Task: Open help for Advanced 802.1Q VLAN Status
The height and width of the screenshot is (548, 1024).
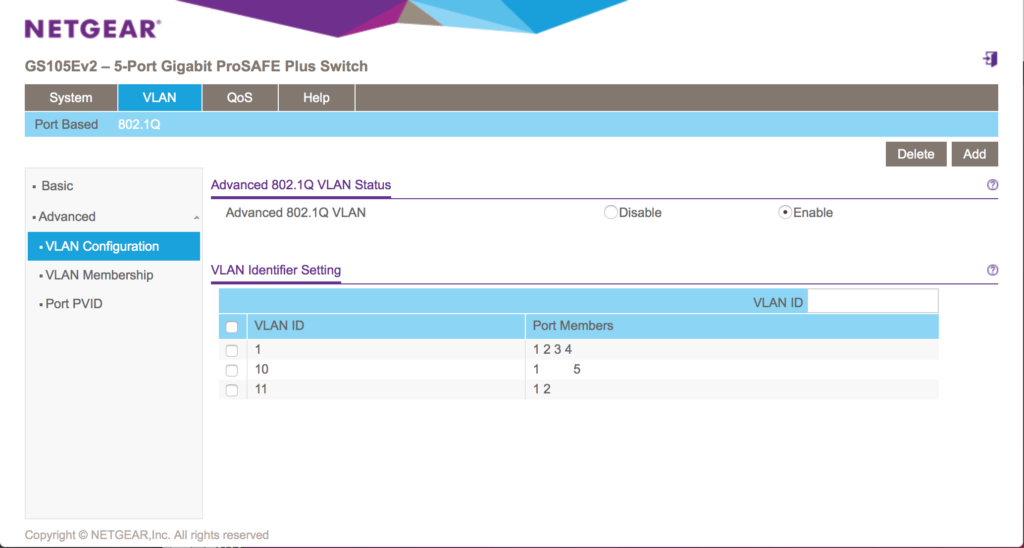Action: point(992,185)
